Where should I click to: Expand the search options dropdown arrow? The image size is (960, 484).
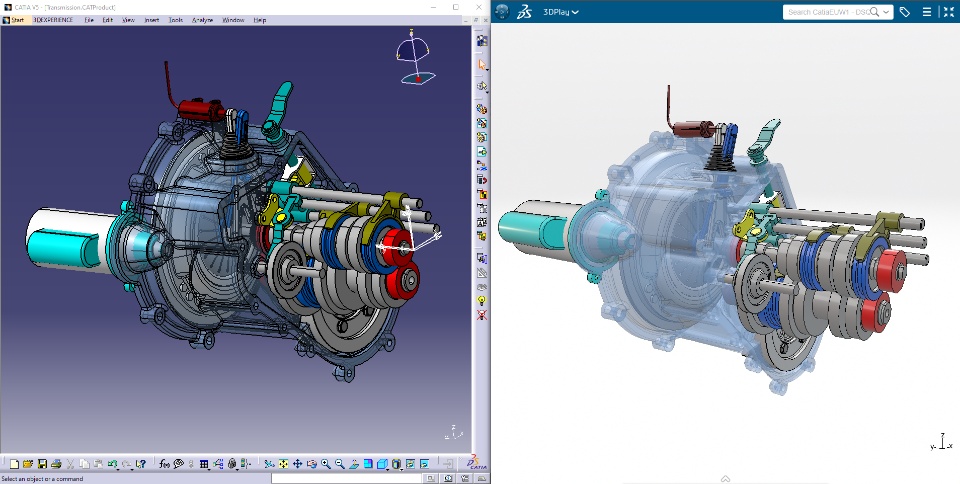886,12
